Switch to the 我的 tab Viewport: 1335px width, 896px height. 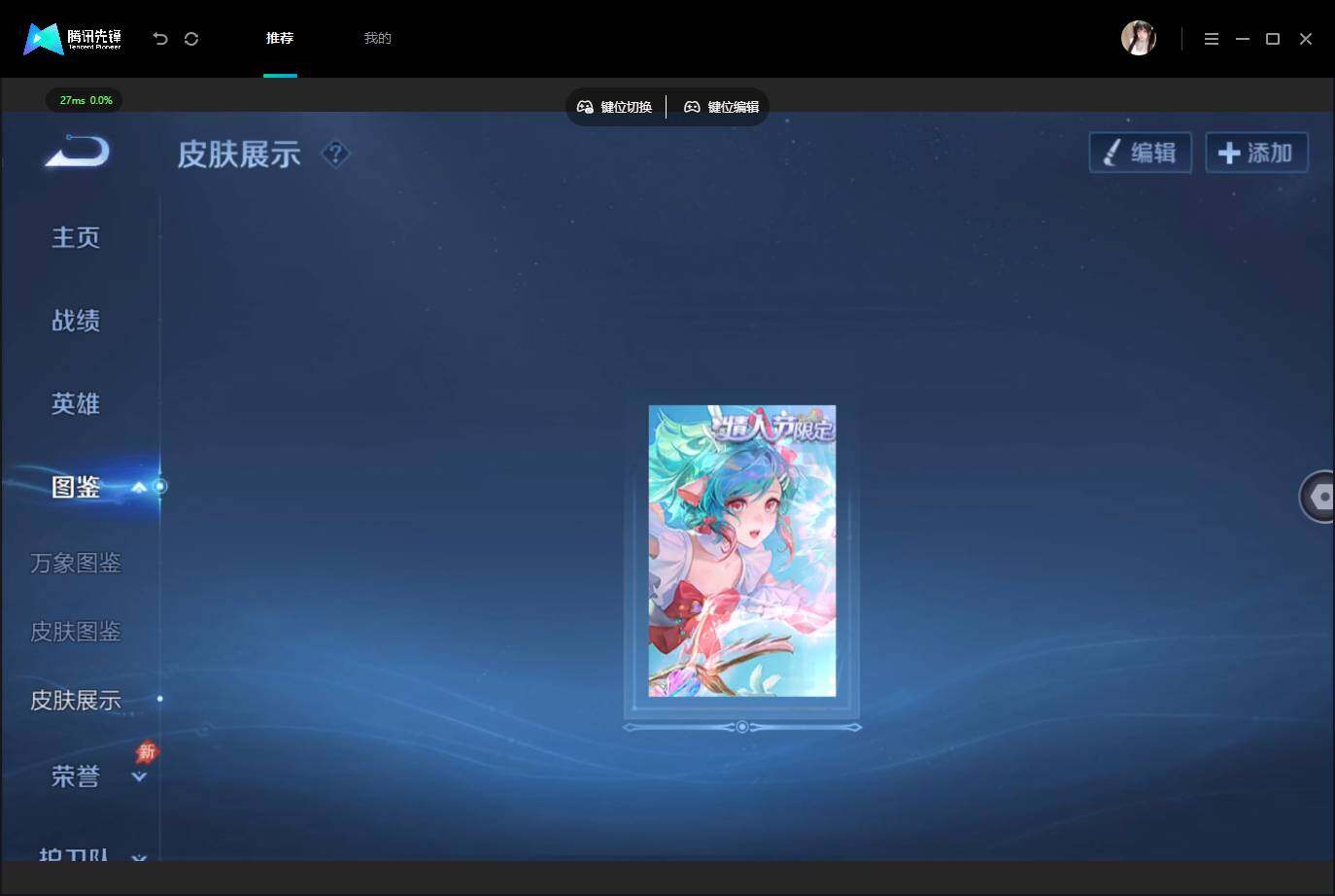(377, 38)
